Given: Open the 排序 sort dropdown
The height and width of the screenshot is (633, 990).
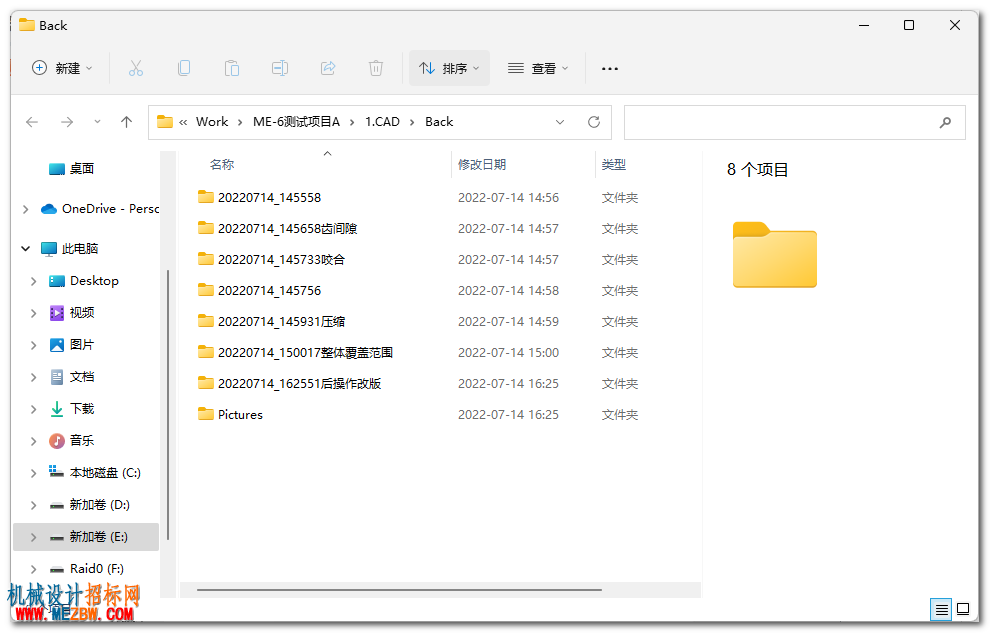Looking at the screenshot, I should (x=449, y=68).
